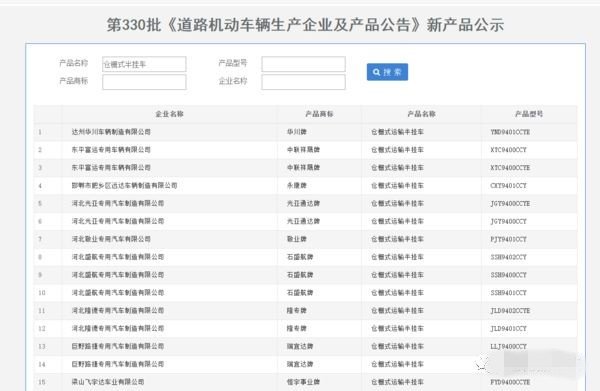
Task: Click model SSH9401CCY in row 10
Action: [509, 293]
